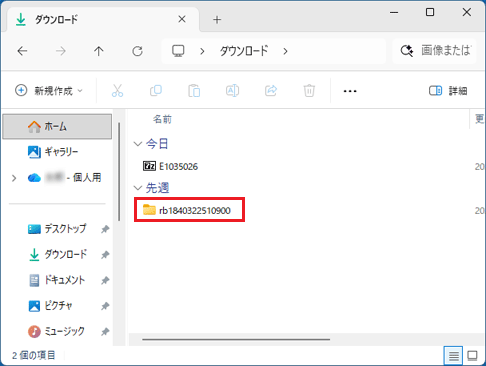
Task: Select the rb1840322510900 folder
Action: (x=187, y=210)
